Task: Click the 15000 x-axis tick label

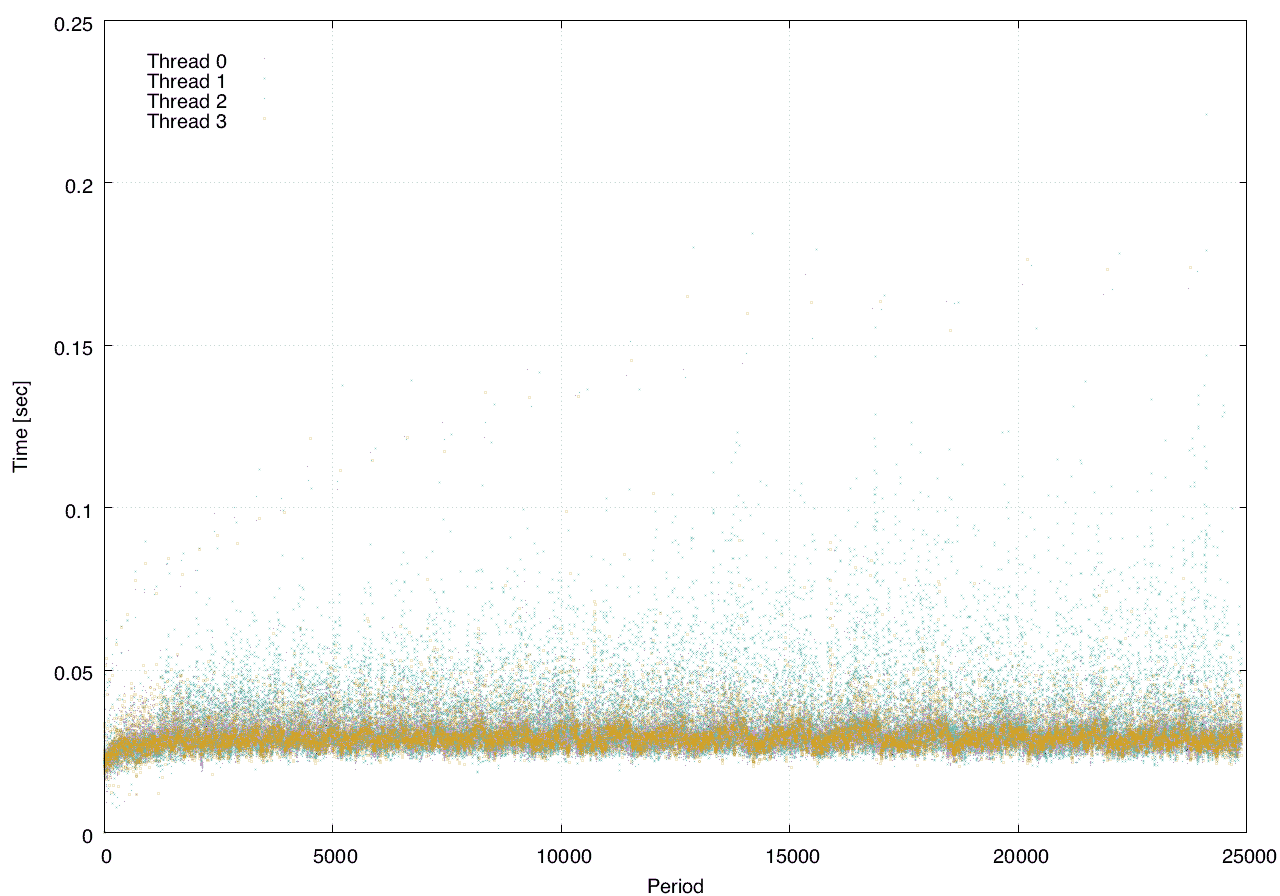Action: point(790,856)
